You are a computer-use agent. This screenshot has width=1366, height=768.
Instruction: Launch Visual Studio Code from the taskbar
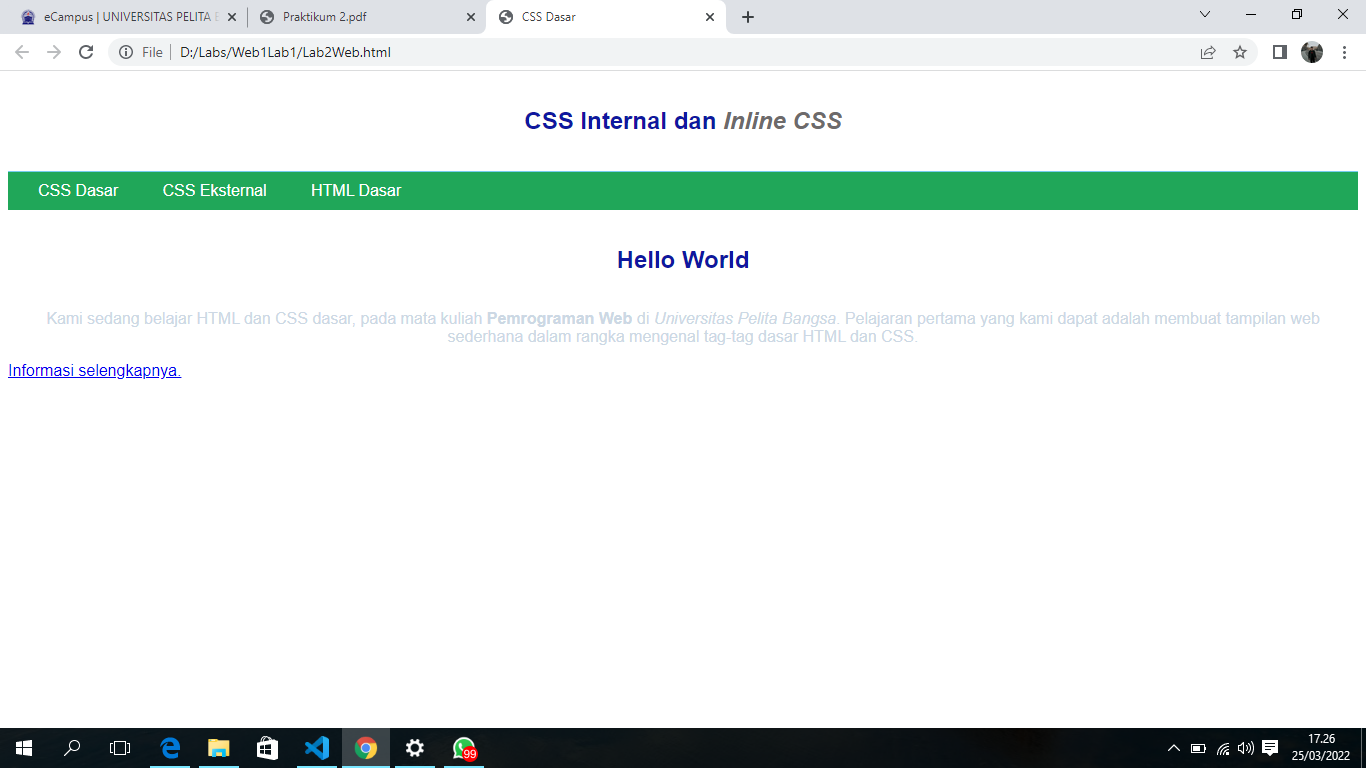pyautogui.click(x=317, y=747)
